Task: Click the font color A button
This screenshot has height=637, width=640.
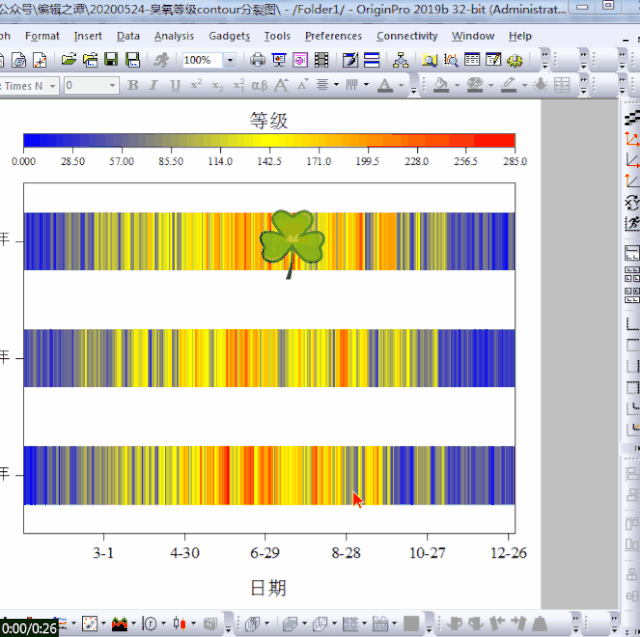Action: pos(385,86)
